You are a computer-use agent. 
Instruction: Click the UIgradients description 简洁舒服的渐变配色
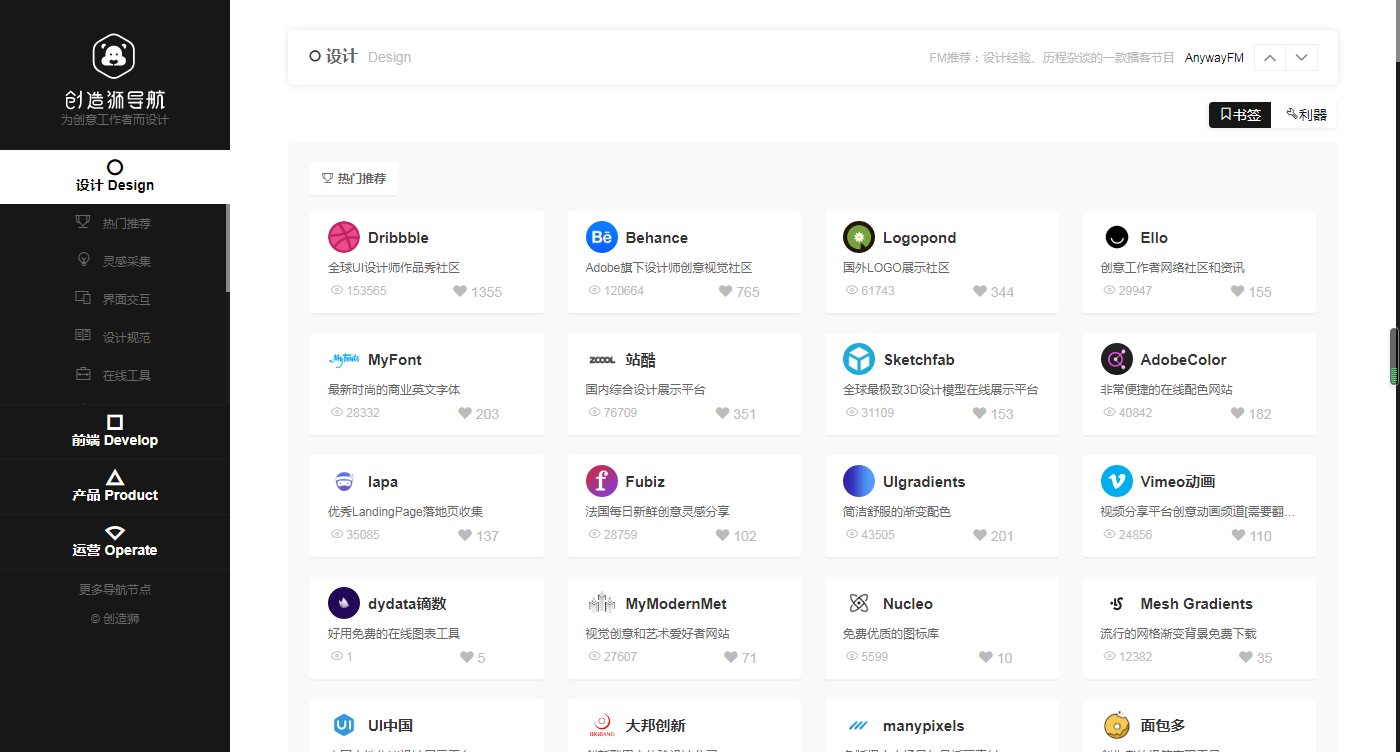896,511
